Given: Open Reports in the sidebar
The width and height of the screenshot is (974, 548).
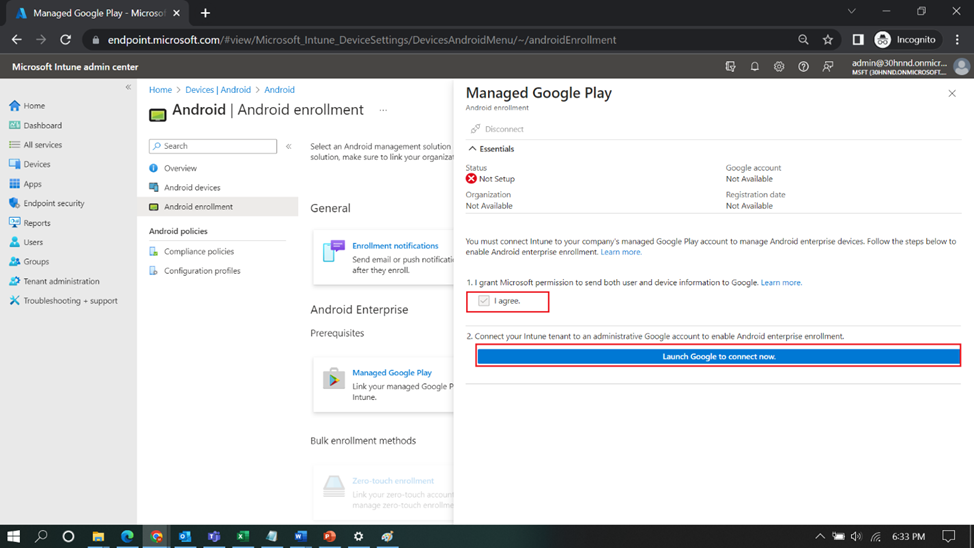Looking at the screenshot, I should [x=30, y=222].
